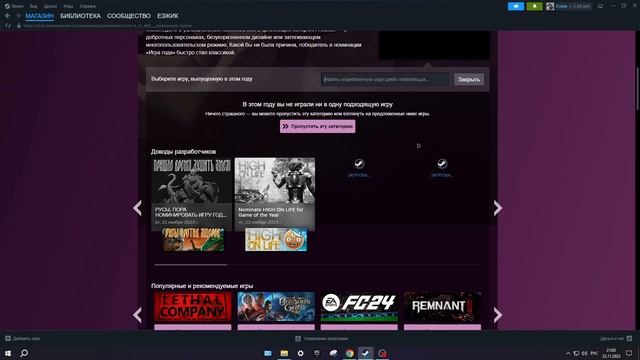Viewport: 640px width, 360px height.
Task: Click the Baldur's Gate 3 game tile
Action: point(276,307)
